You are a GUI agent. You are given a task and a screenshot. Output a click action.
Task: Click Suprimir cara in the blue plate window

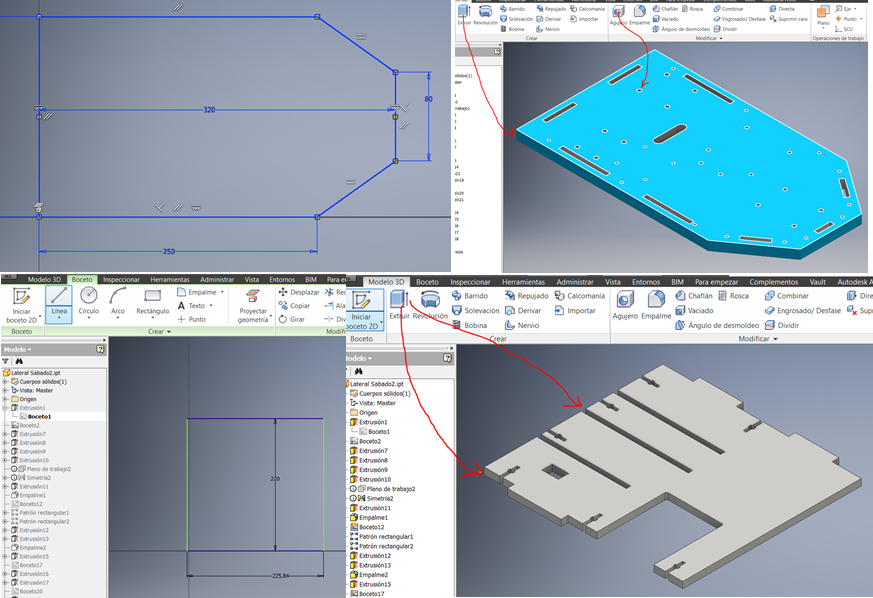(x=788, y=19)
